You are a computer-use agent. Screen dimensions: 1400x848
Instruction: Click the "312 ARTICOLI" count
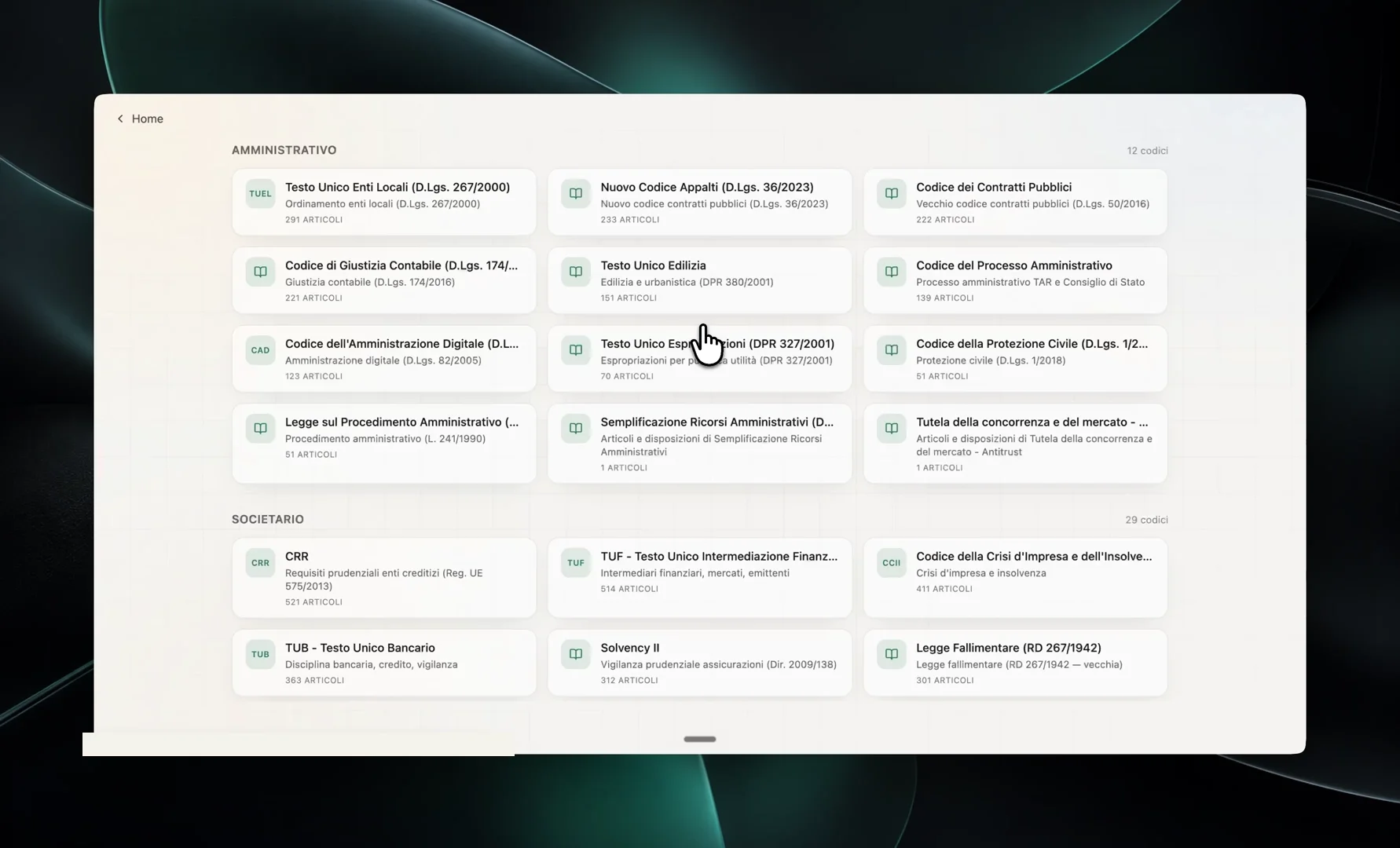click(x=629, y=681)
